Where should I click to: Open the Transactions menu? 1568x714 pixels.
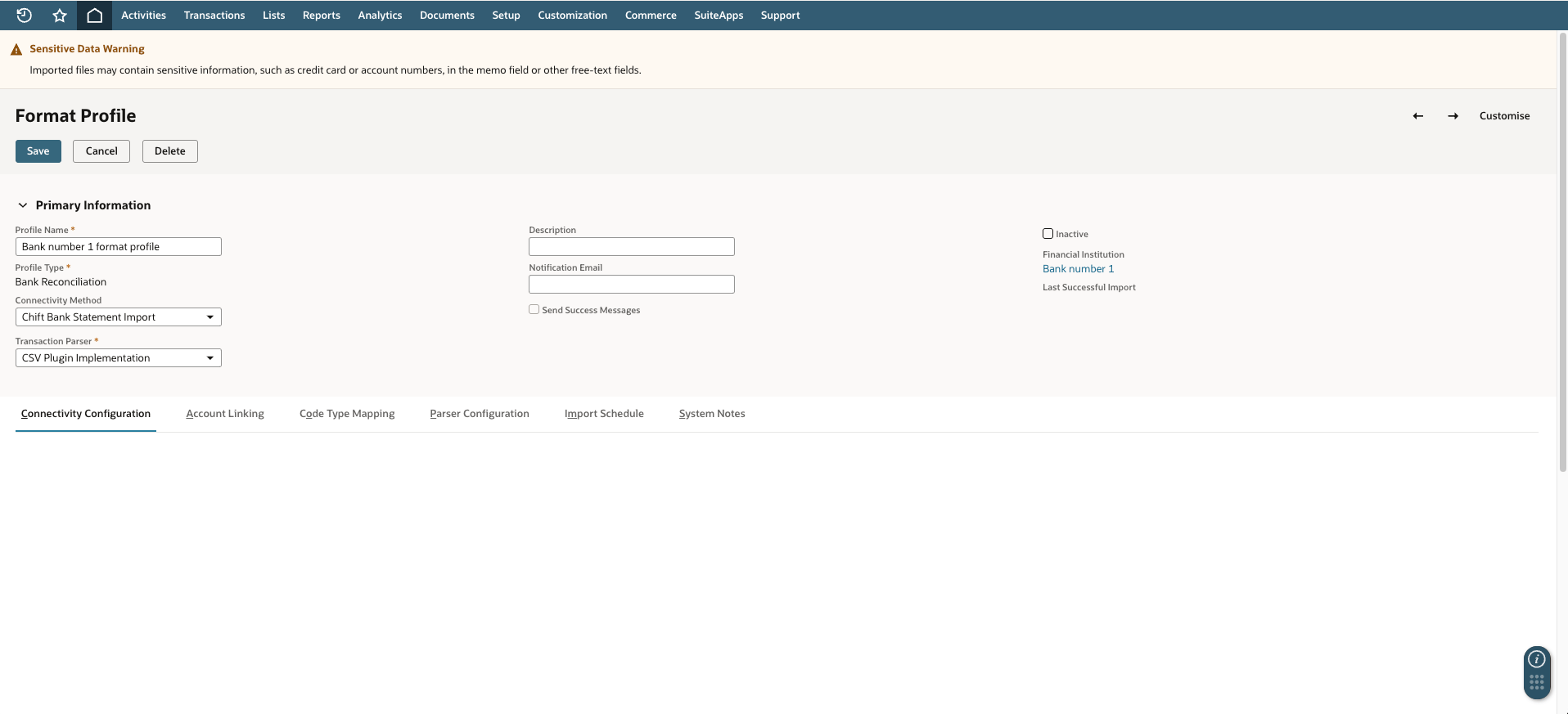(x=214, y=15)
